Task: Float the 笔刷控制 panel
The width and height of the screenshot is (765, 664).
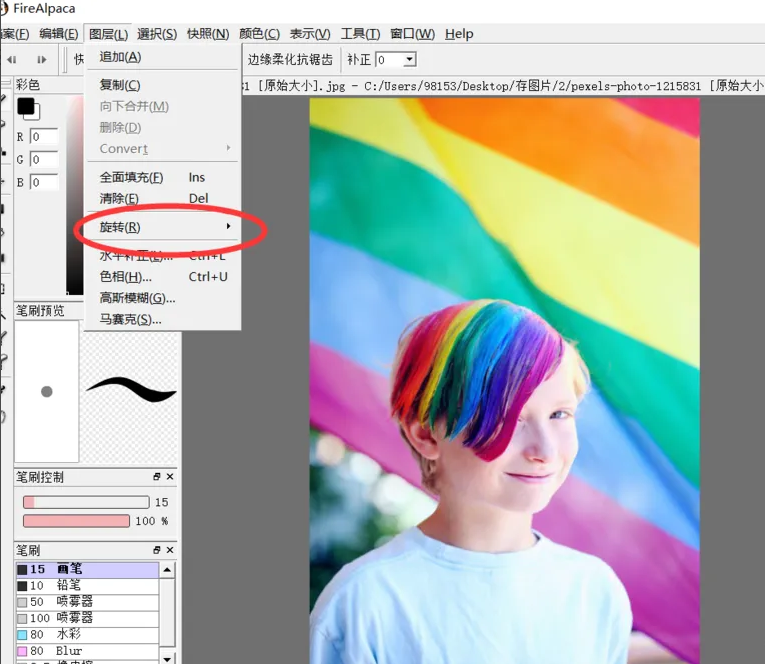Action: tap(157, 477)
